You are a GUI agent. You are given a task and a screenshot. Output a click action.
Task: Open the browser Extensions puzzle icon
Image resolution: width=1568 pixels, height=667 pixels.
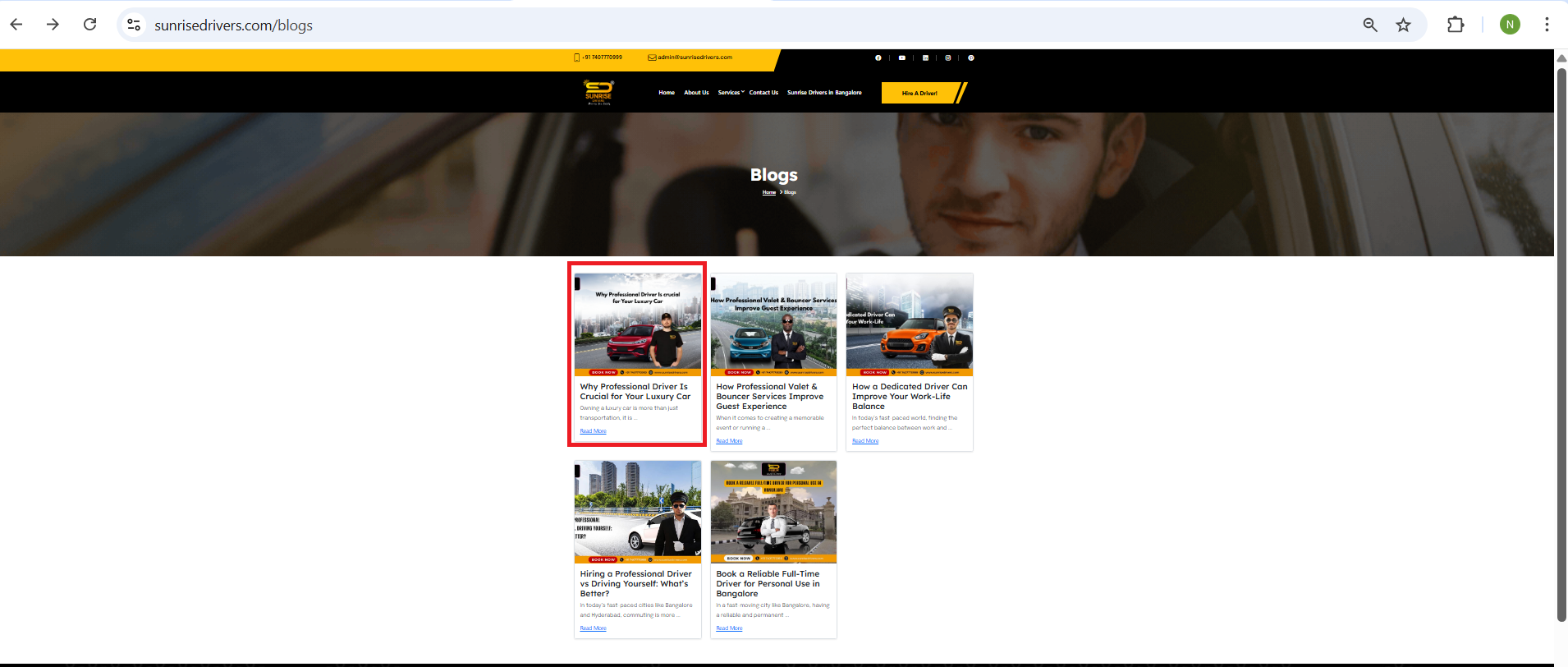[1455, 25]
